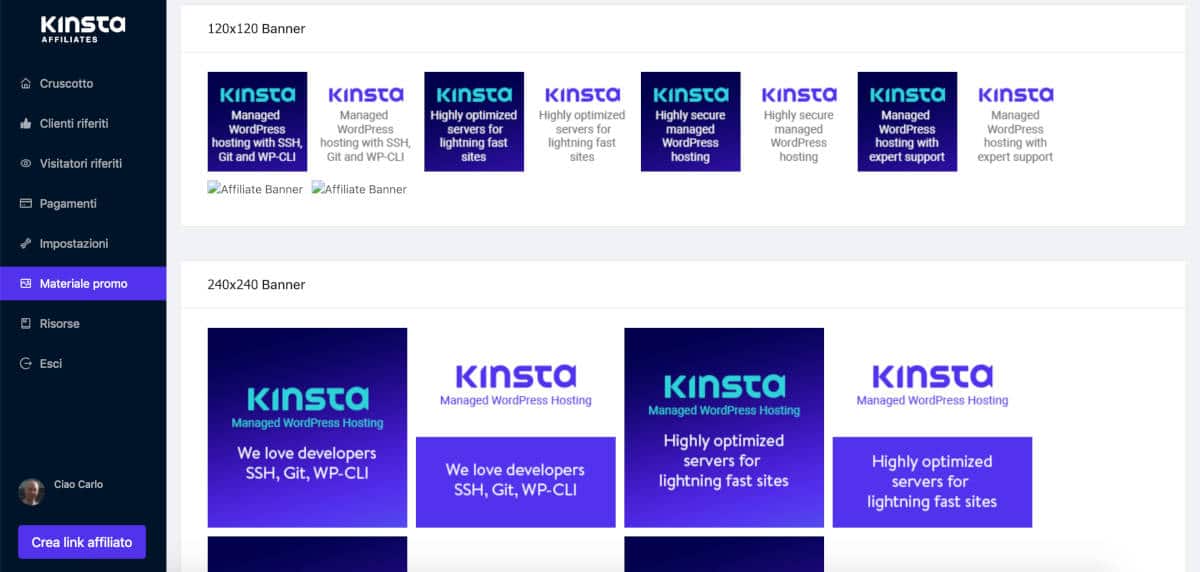Click the wrench icon beside Impostazioni

click(26, 244)
